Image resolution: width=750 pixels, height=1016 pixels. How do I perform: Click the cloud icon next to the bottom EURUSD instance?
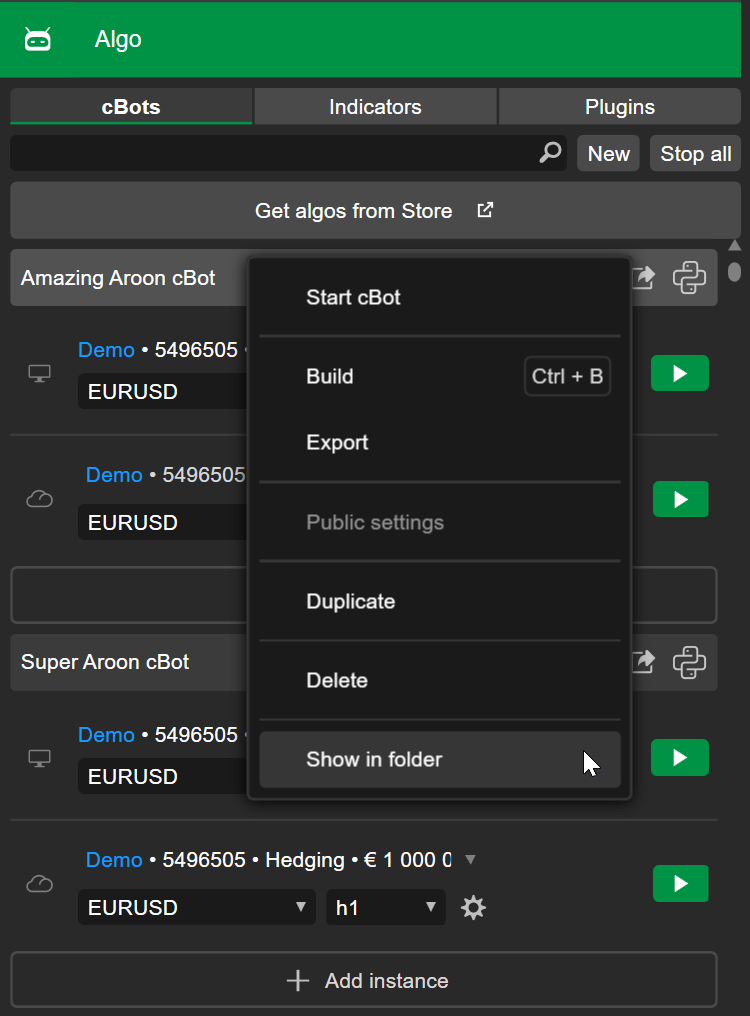pyautogui.click(x=39, y=884)
